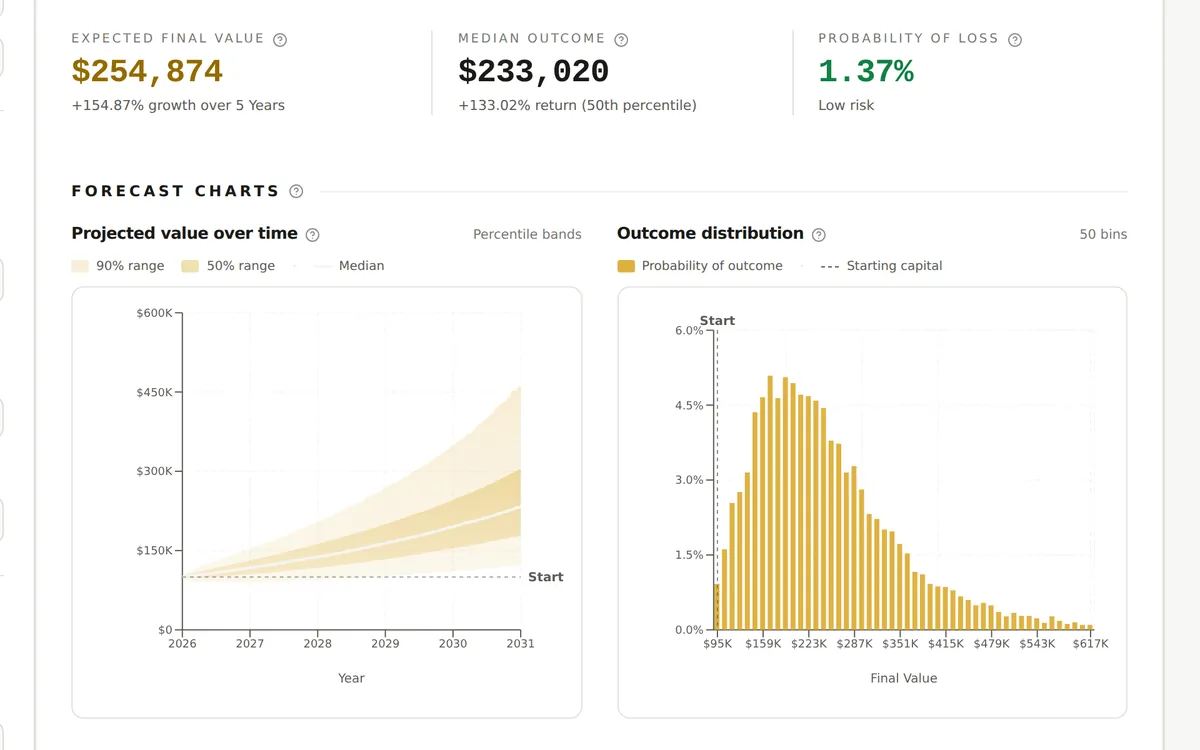Screen dimensions: 1200x750
Task: Click the 50 bins label
Action: coord(1103,234)
